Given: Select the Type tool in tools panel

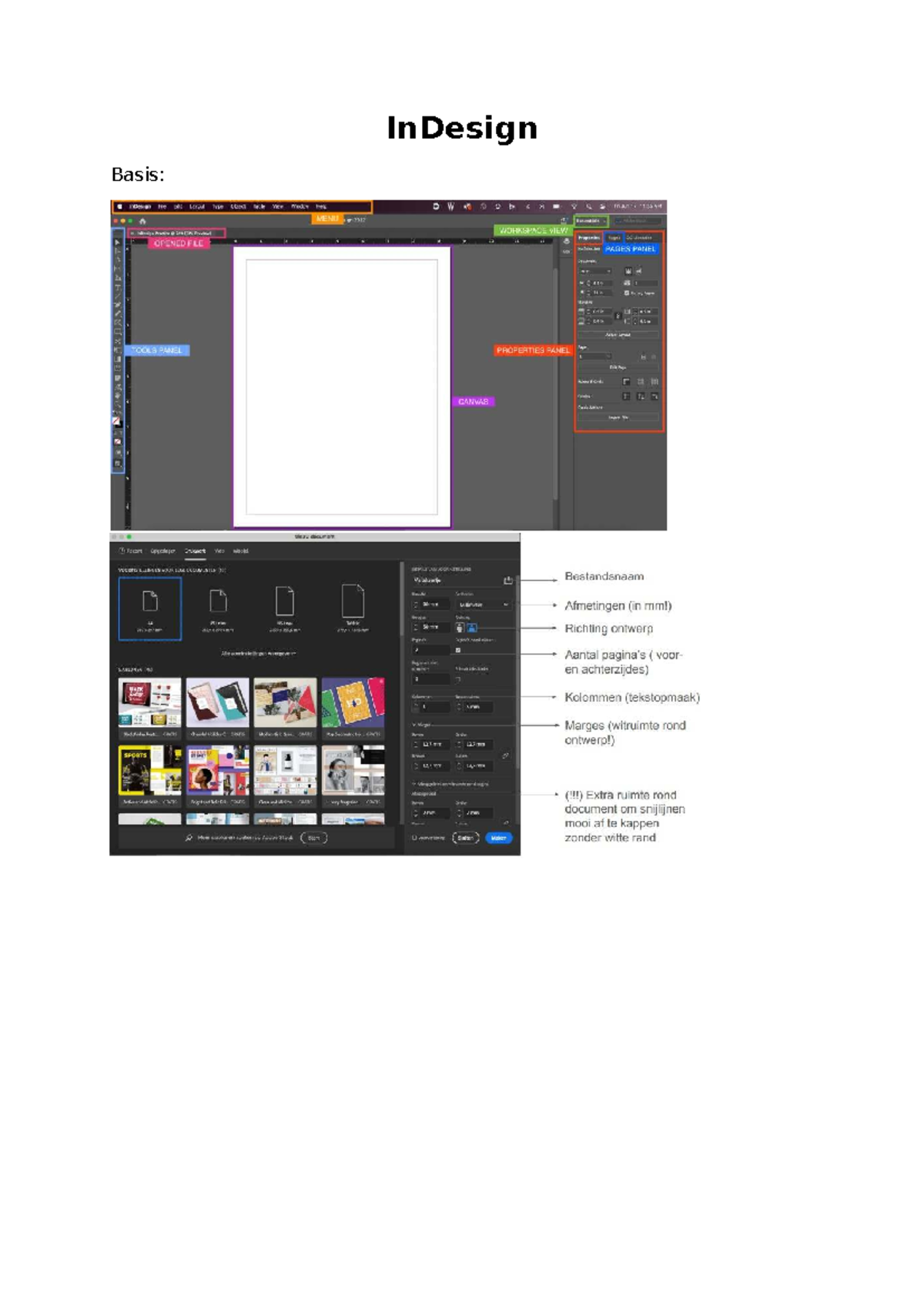Looking at the screenshot, I should [x=117, y=287].
